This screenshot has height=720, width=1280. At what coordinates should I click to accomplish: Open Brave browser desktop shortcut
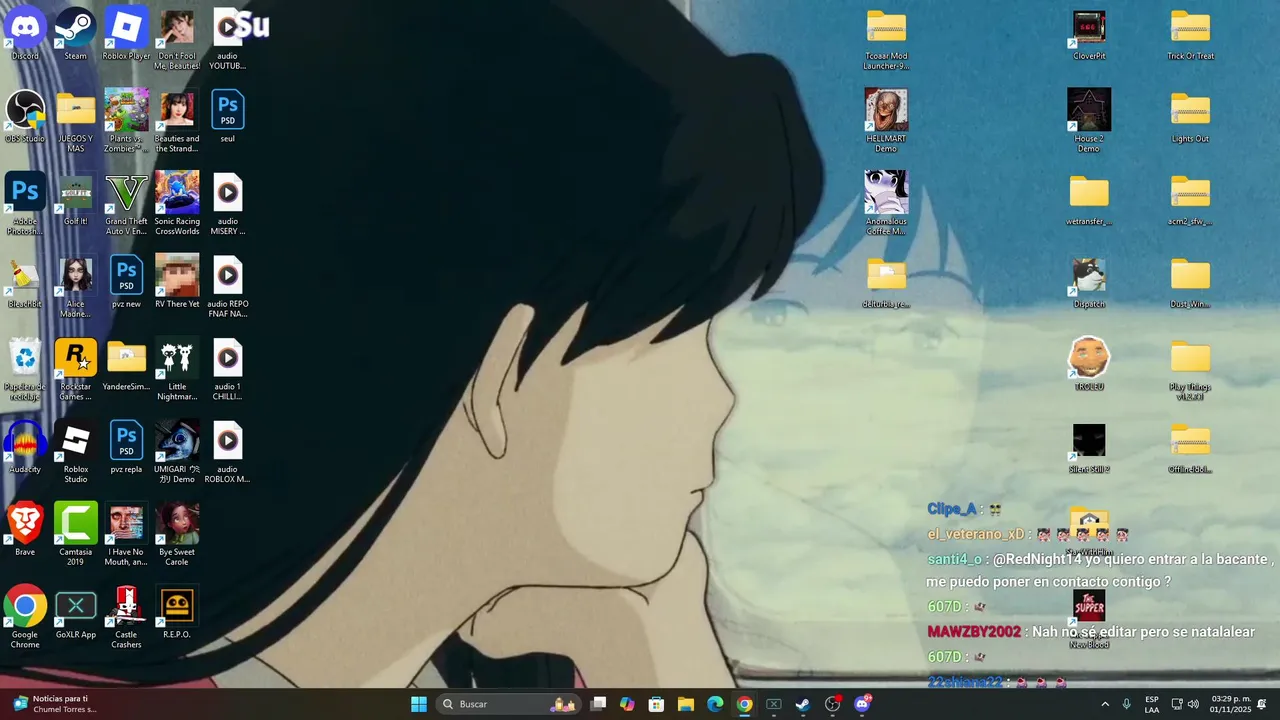(25, 530)
